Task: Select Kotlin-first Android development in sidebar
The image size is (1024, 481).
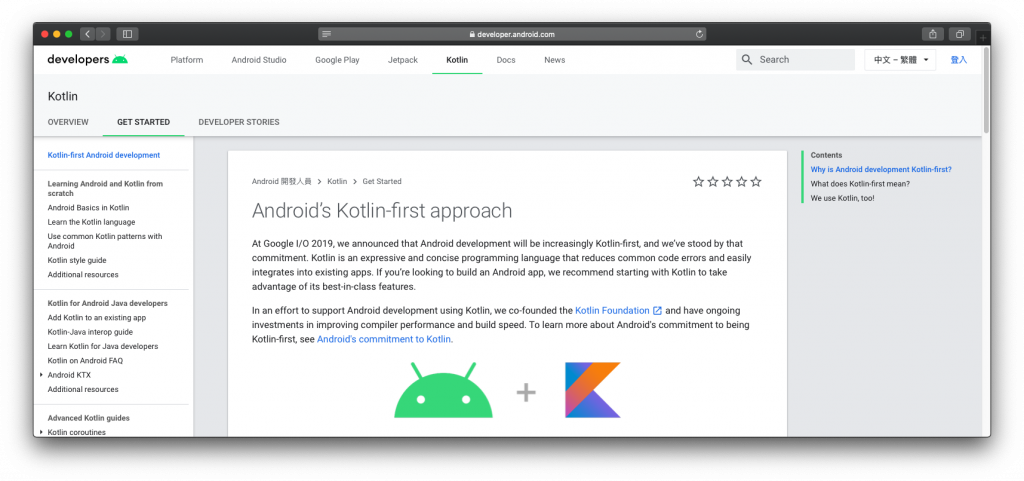Action: click(104, 155)
